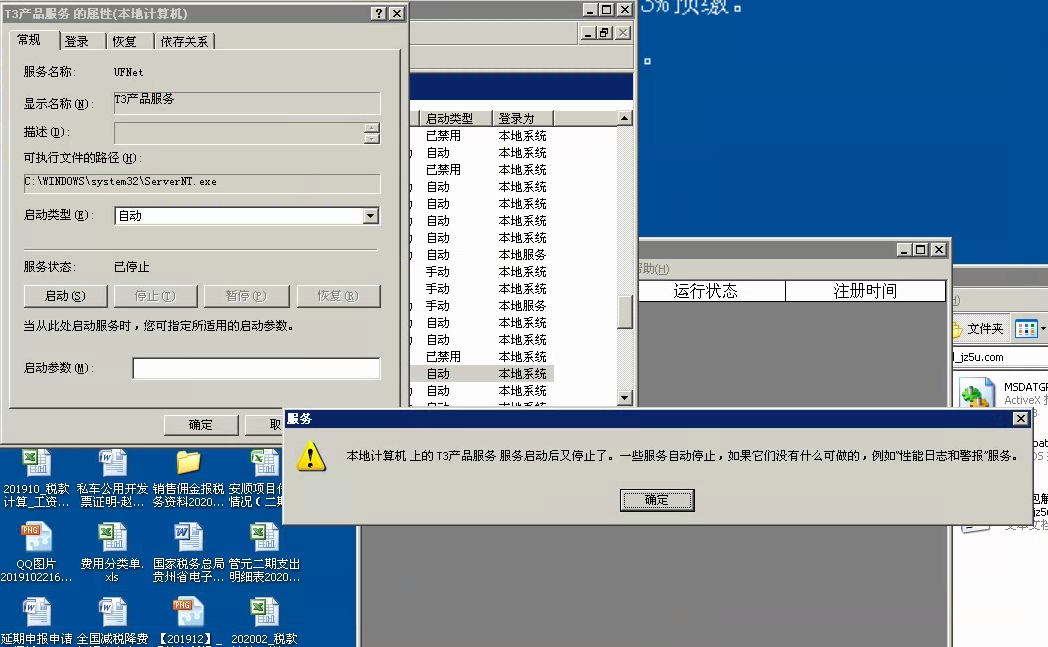
Task: Open the 恢复 tab
Action: click(x=124, y=41)
